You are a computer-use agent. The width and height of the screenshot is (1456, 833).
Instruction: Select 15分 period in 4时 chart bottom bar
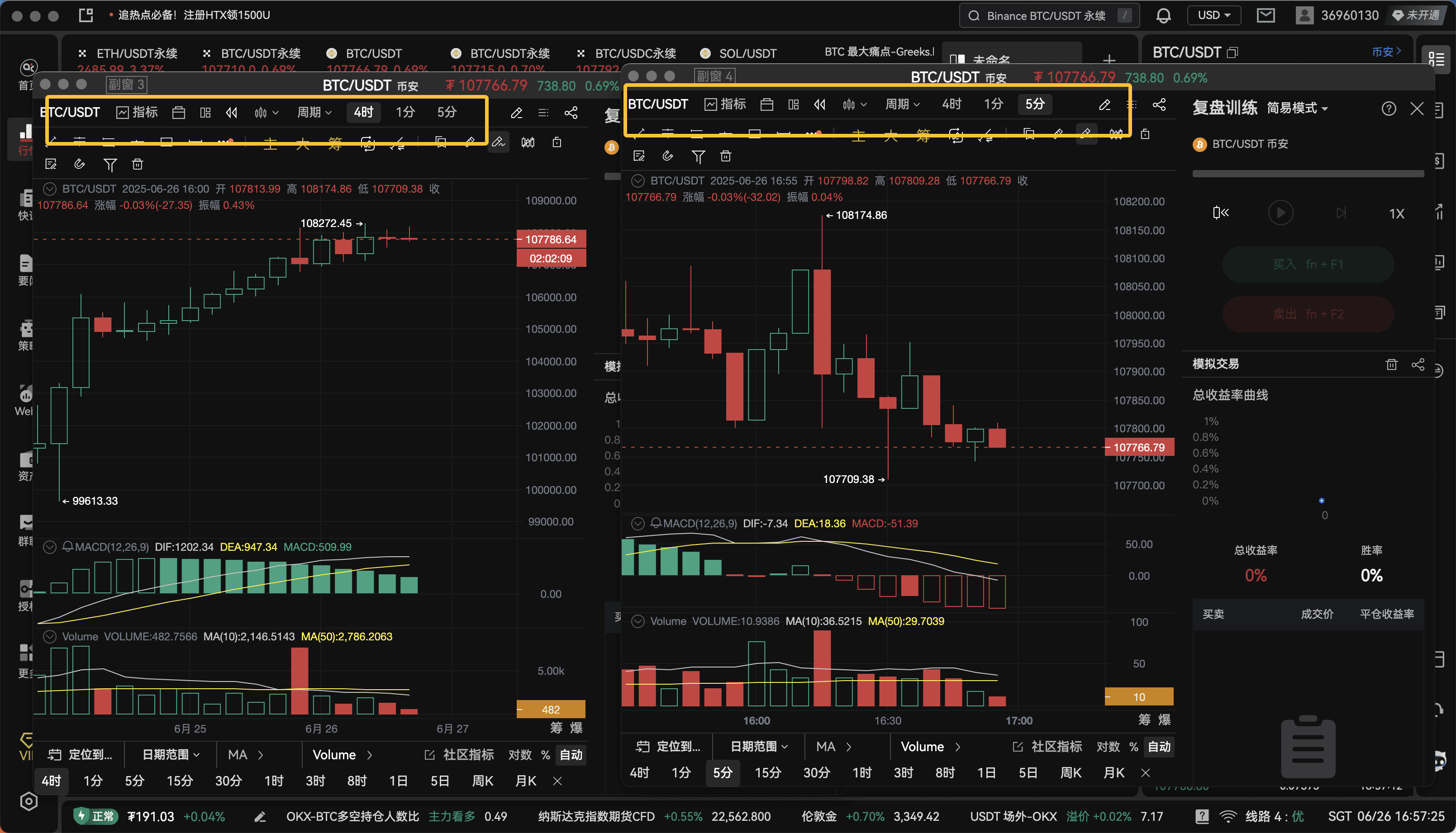tap(180, 781)
